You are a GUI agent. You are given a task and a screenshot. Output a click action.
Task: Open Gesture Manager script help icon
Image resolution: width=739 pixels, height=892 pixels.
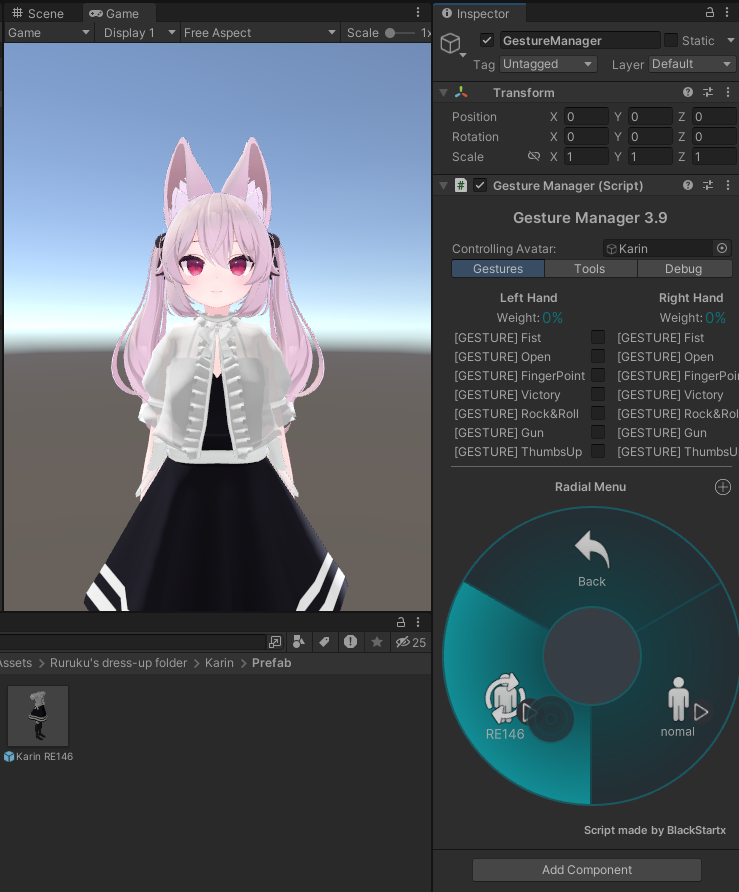[688, 185]
